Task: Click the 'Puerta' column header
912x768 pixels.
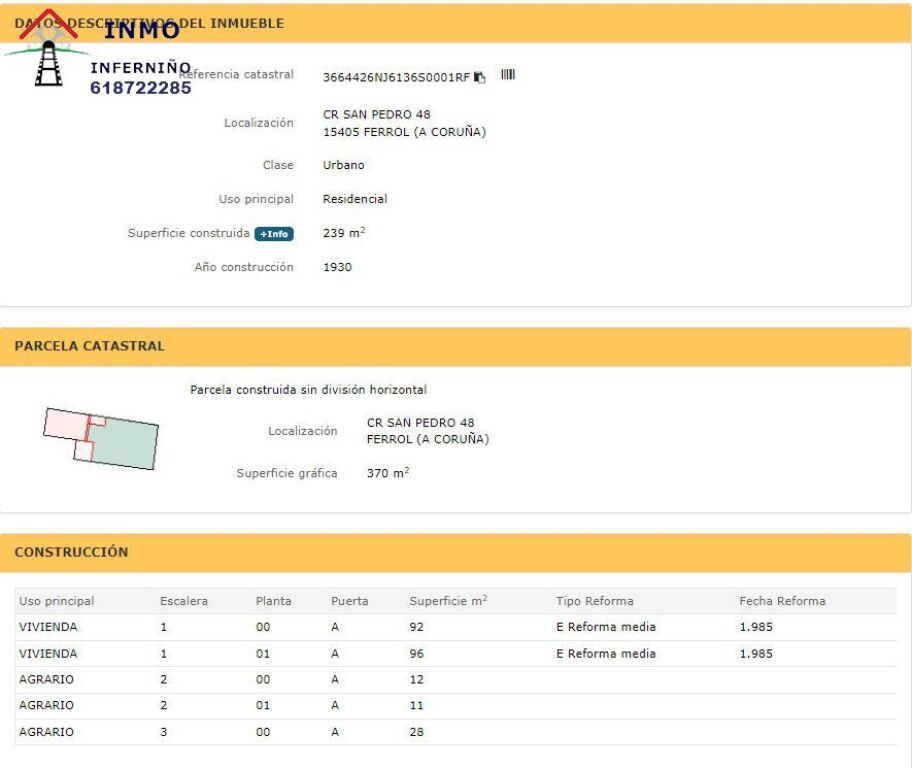Action: point(350,601)
